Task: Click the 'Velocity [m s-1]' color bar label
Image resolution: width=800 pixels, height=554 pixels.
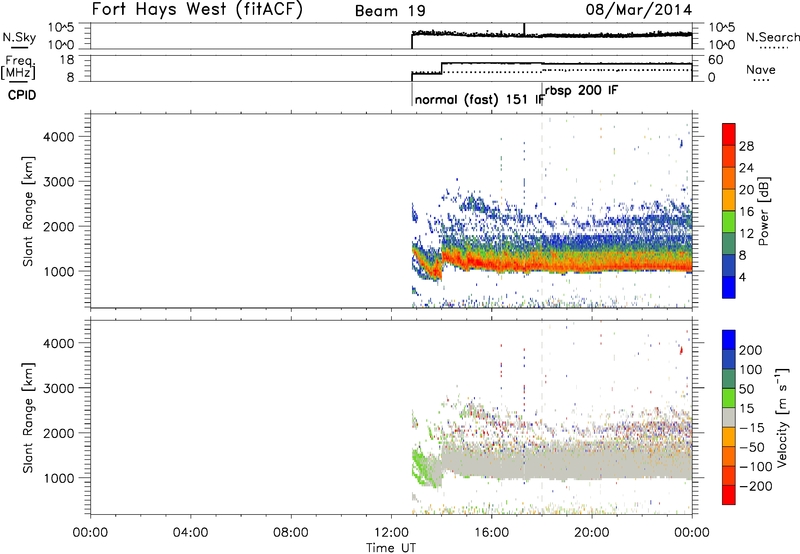Action: coord(782,417)
